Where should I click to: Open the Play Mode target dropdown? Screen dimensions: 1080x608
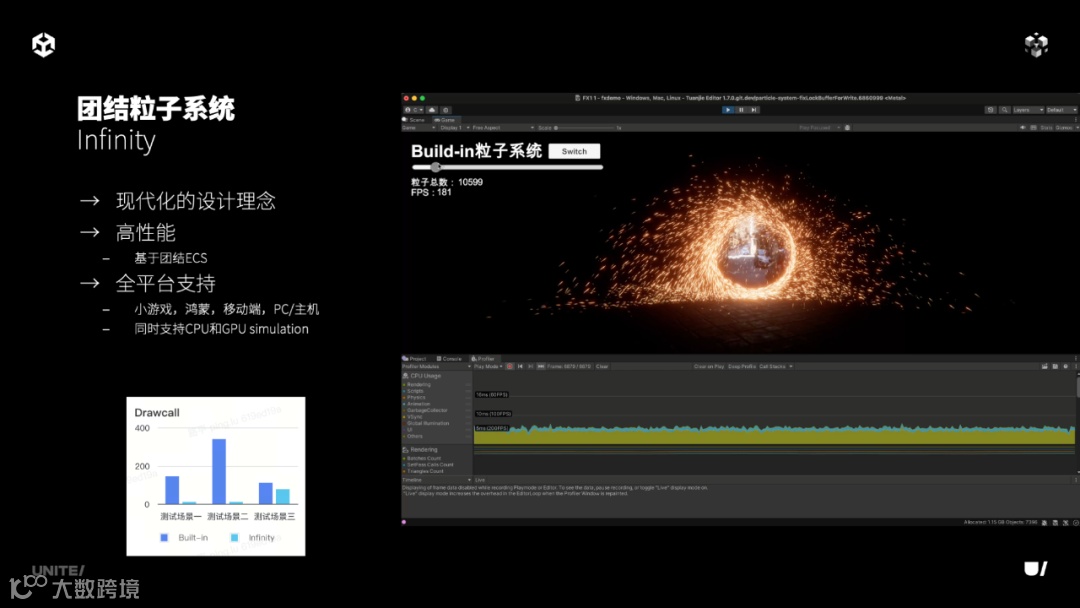488,366
